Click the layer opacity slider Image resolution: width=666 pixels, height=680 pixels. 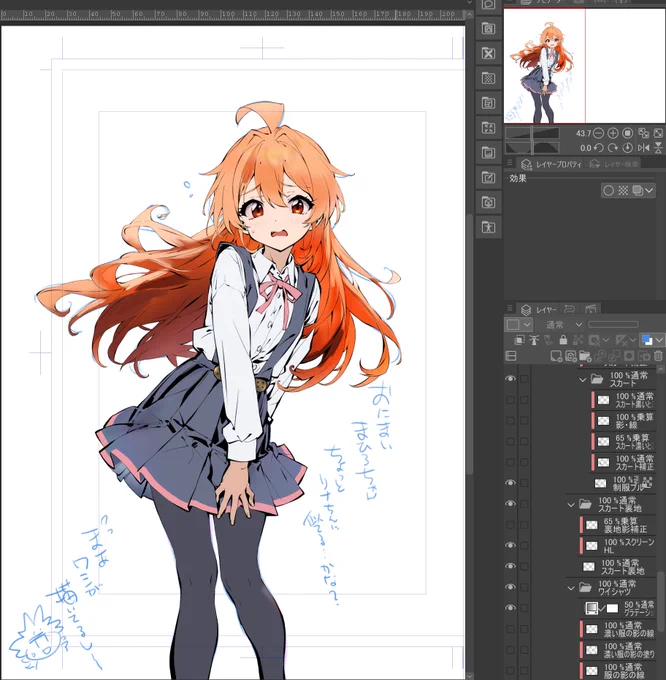(612, 325)
